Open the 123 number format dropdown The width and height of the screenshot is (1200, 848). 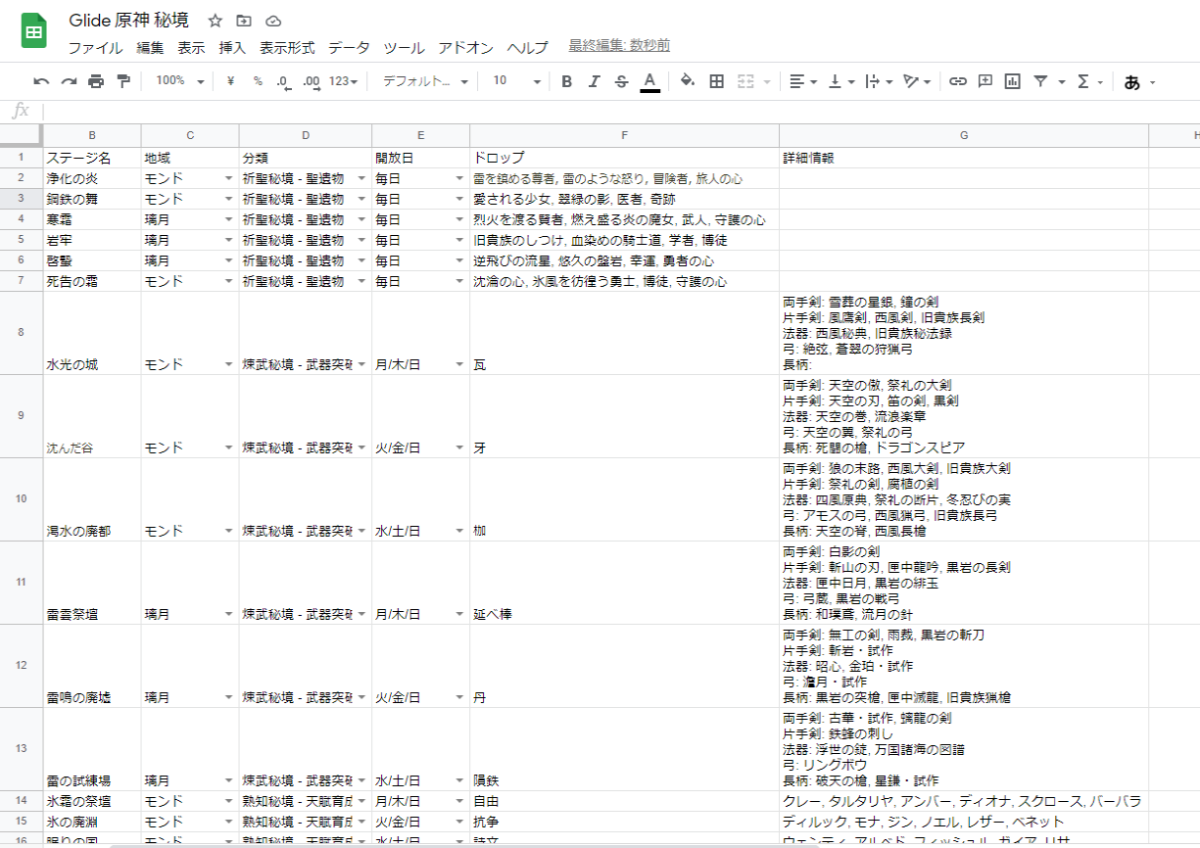[343, 82]
